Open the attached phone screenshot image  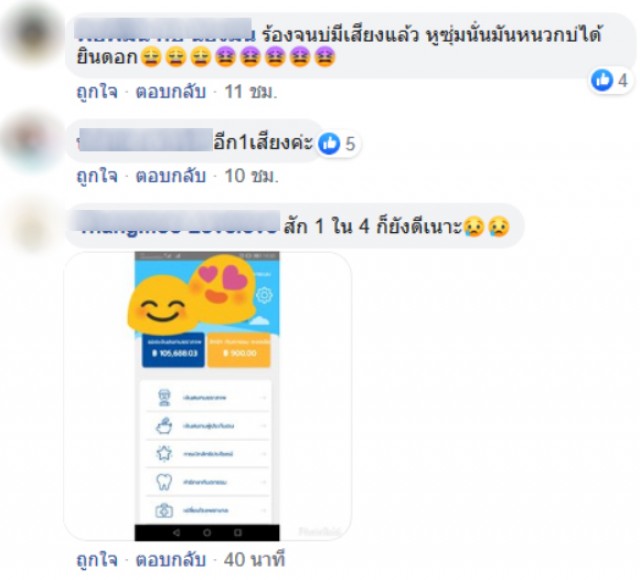point(207,396)
